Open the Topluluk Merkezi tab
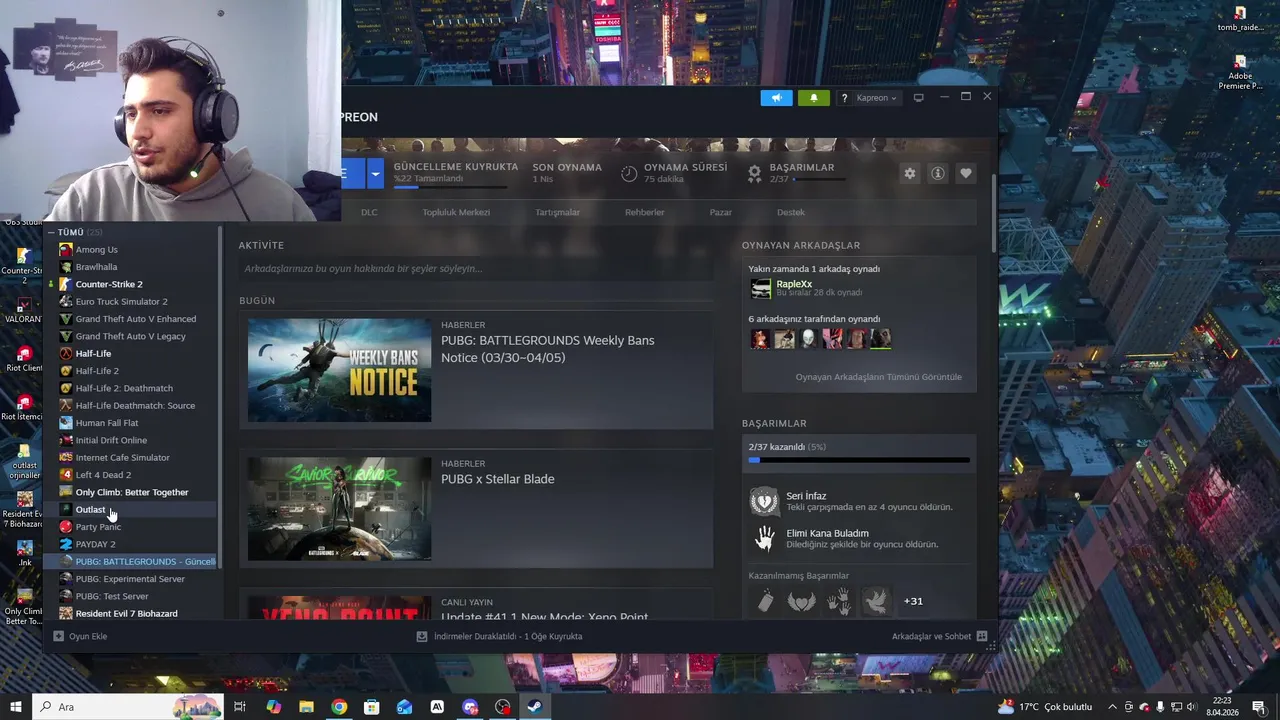This screenshot has width=1280, height=720. click(x=456, y=212)
